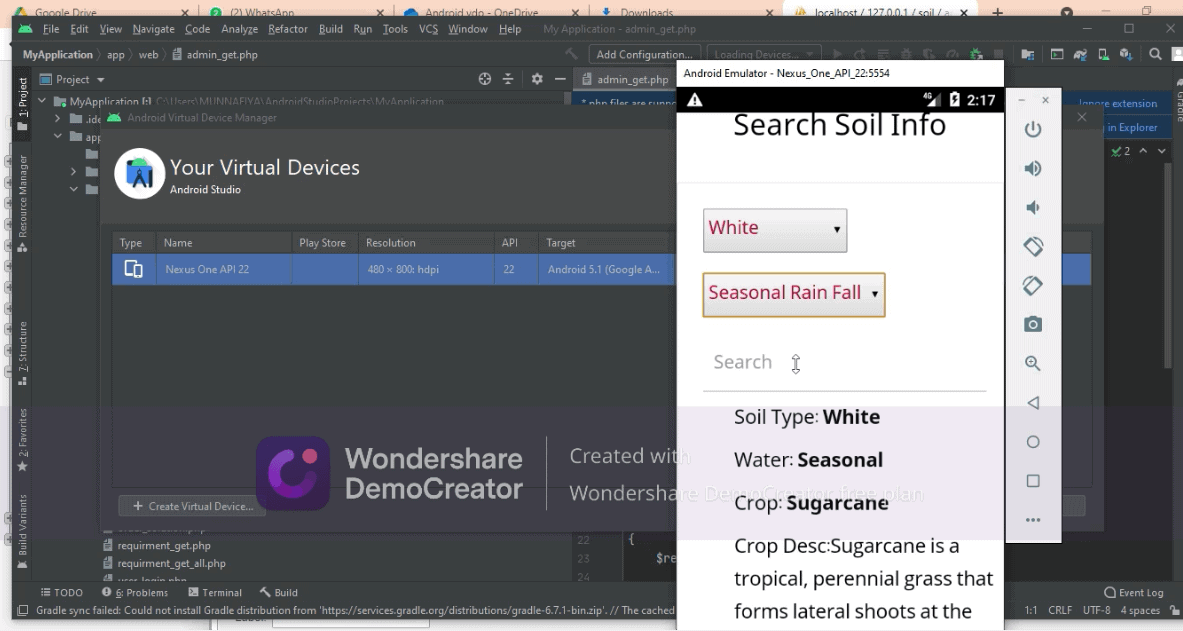The width and height of the screenshot is (1183, 631).
Task: Select the Nexus One API 22 device row
Action: tap(390, 270)
